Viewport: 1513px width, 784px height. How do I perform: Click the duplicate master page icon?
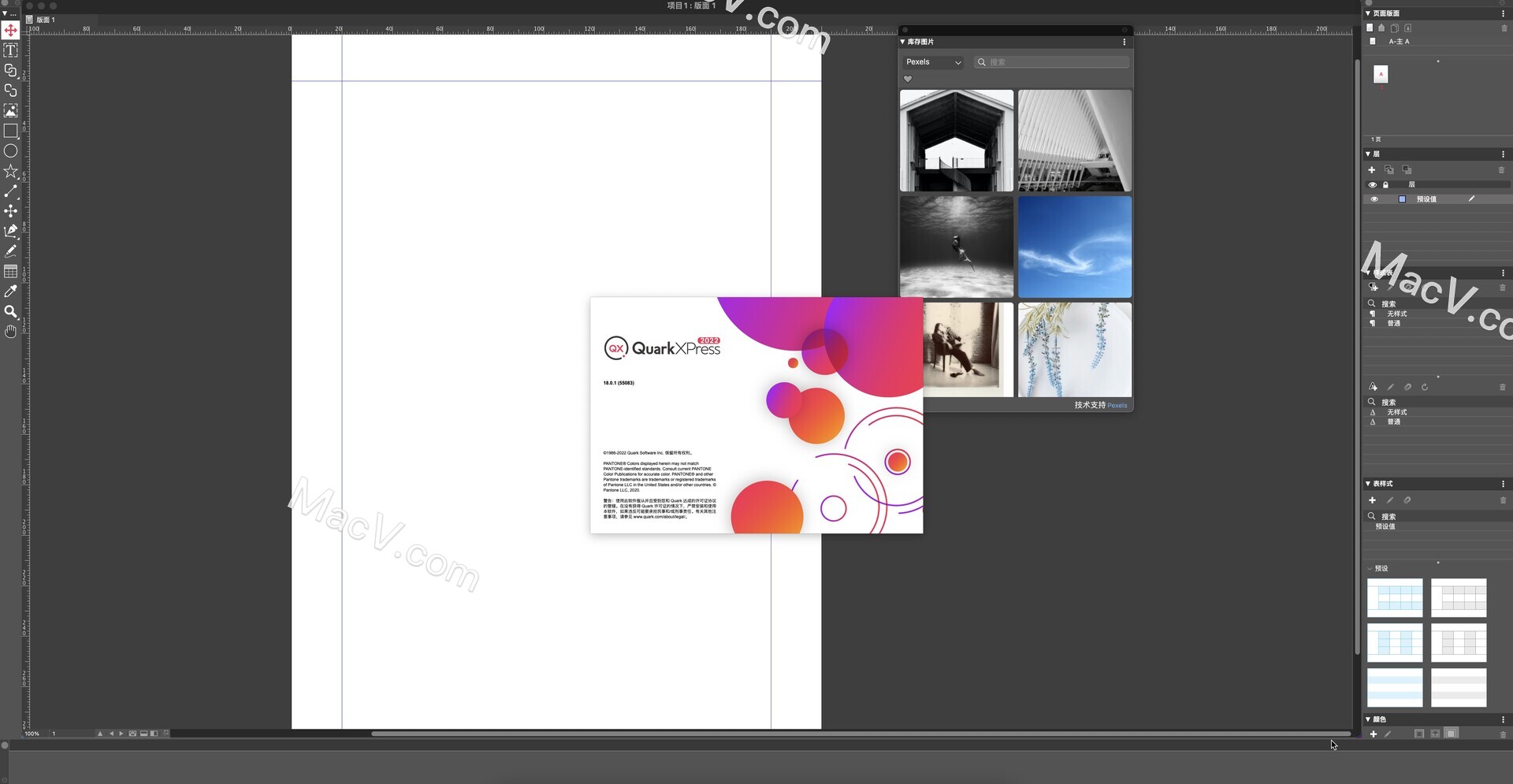pos(1394,28)
